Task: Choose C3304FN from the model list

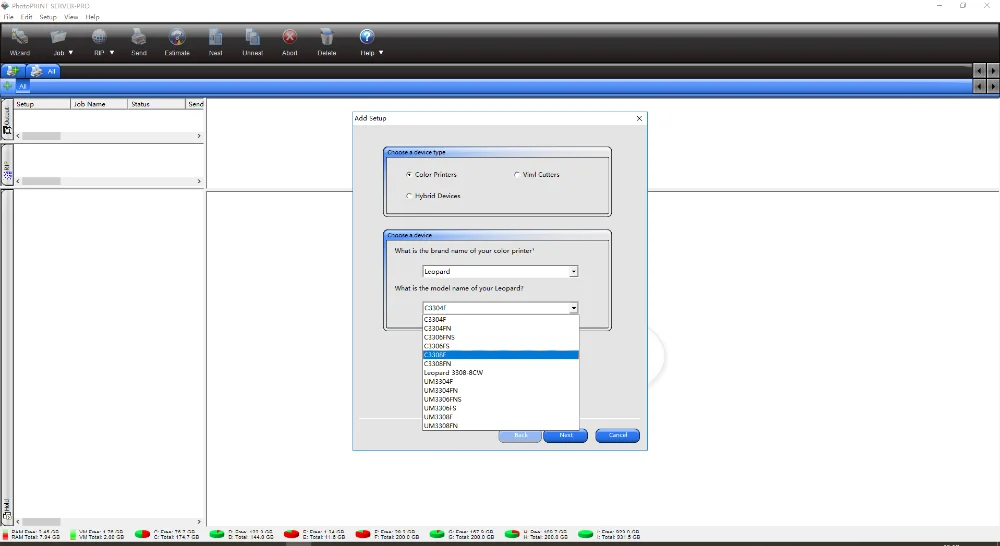Action: pos(501,328)
